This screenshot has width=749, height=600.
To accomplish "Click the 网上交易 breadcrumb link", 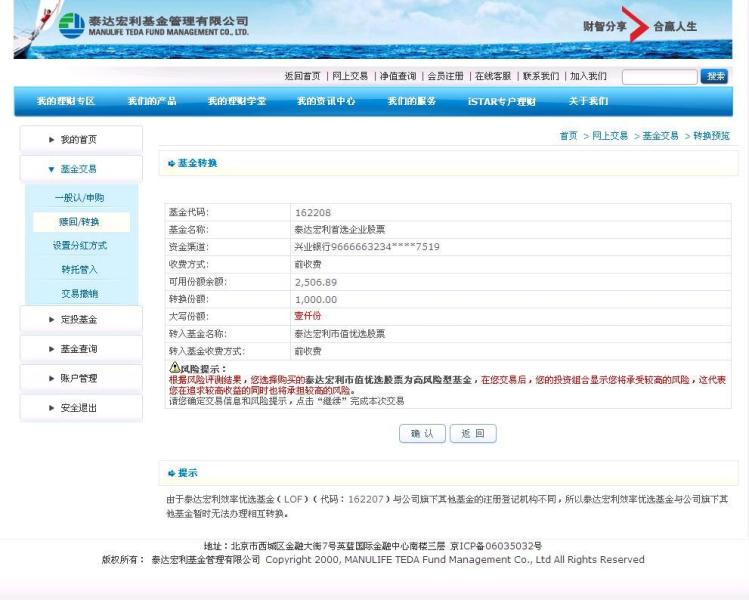I will click(610, 136).
